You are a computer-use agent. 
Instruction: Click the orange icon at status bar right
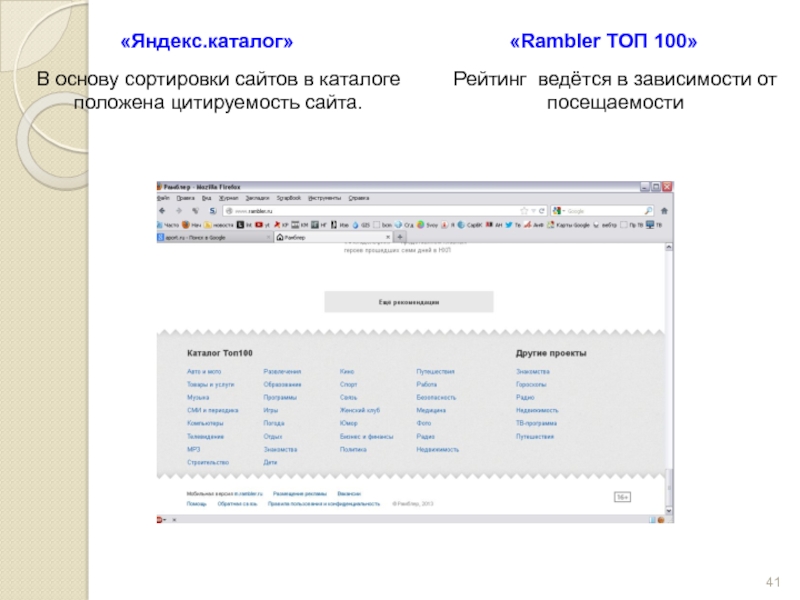click(661, 519)
